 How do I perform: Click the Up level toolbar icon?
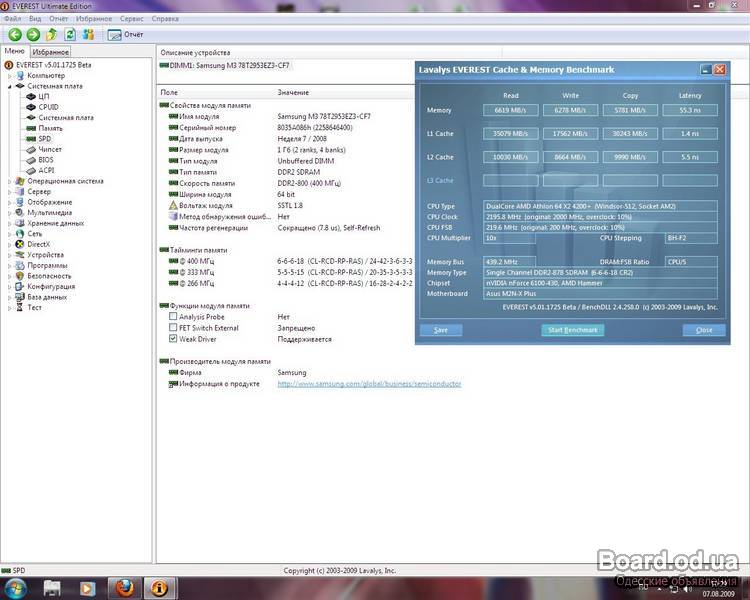[x=51, y=34]
